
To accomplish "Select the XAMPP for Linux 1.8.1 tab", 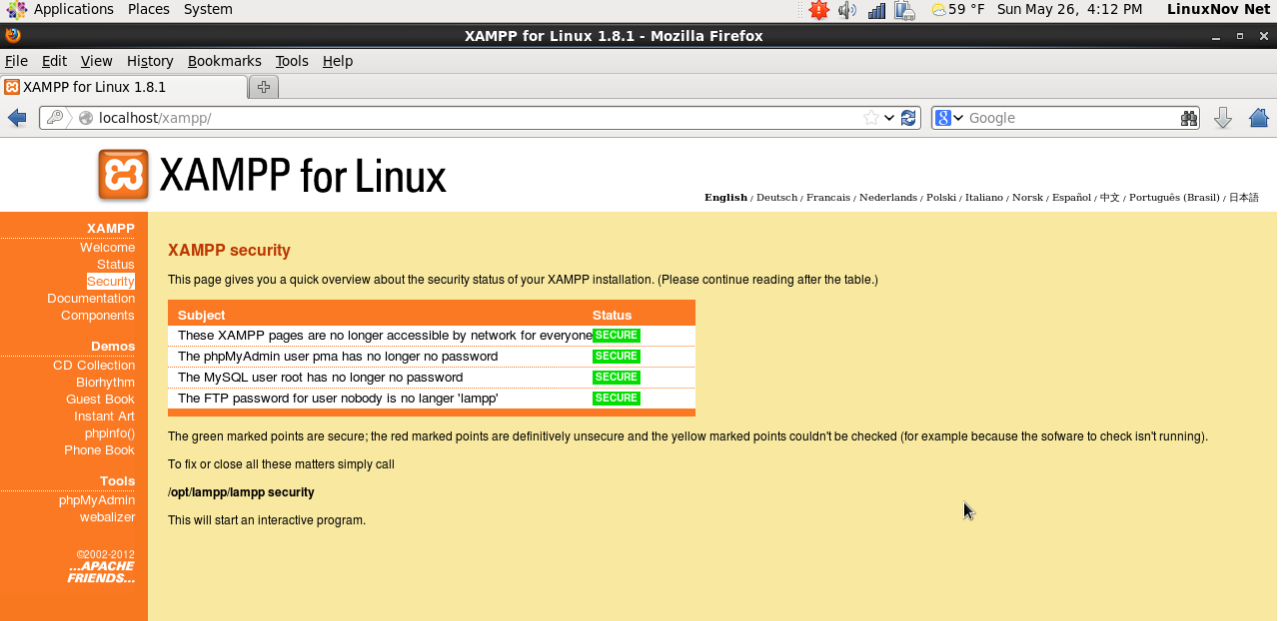I will tap(94, 87).
